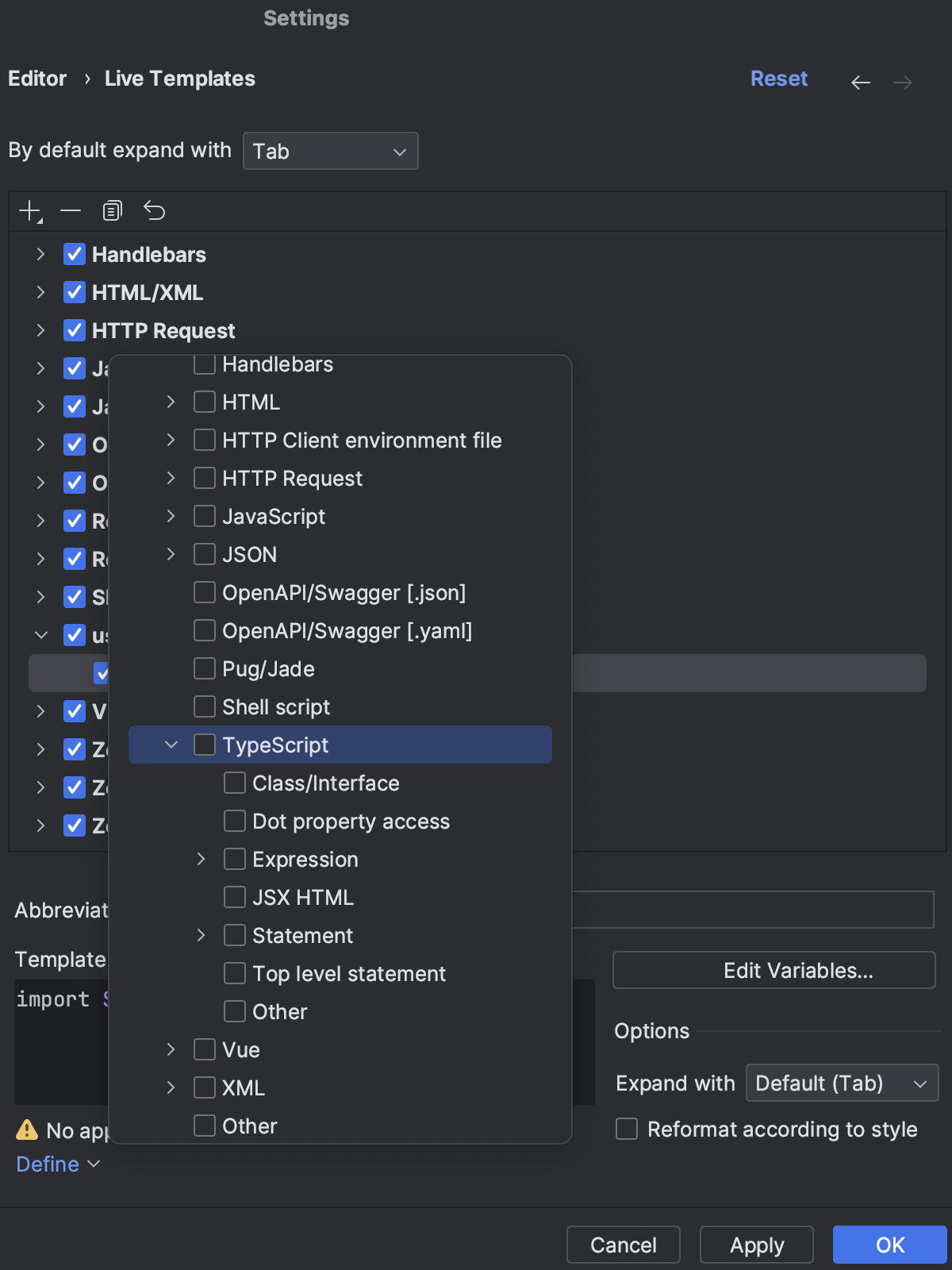Image resolution: width=952 pixels, height=1270 pixels.
Task: Toggle Reformat according to style
Action: pos(627,1129)
